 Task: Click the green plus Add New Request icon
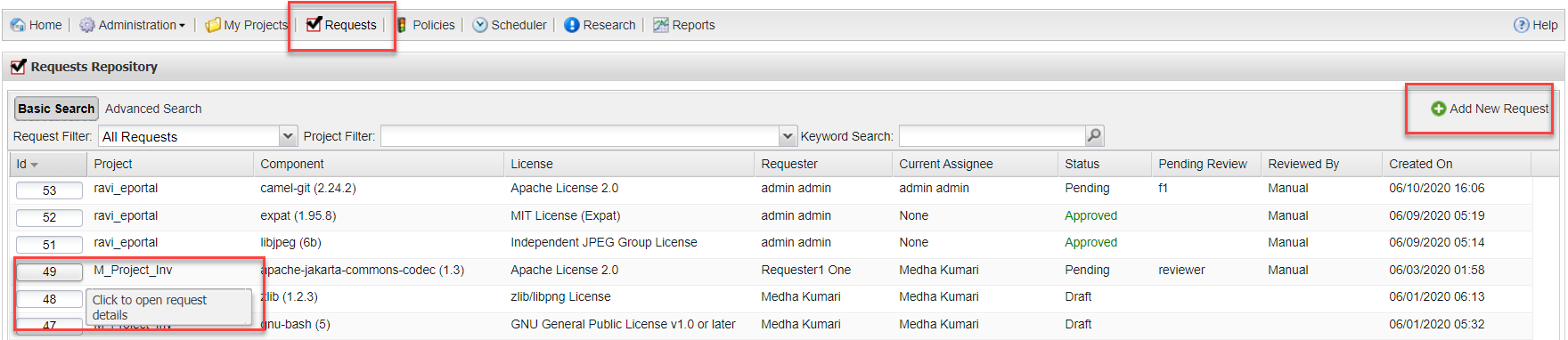[x=1438, y=109]
